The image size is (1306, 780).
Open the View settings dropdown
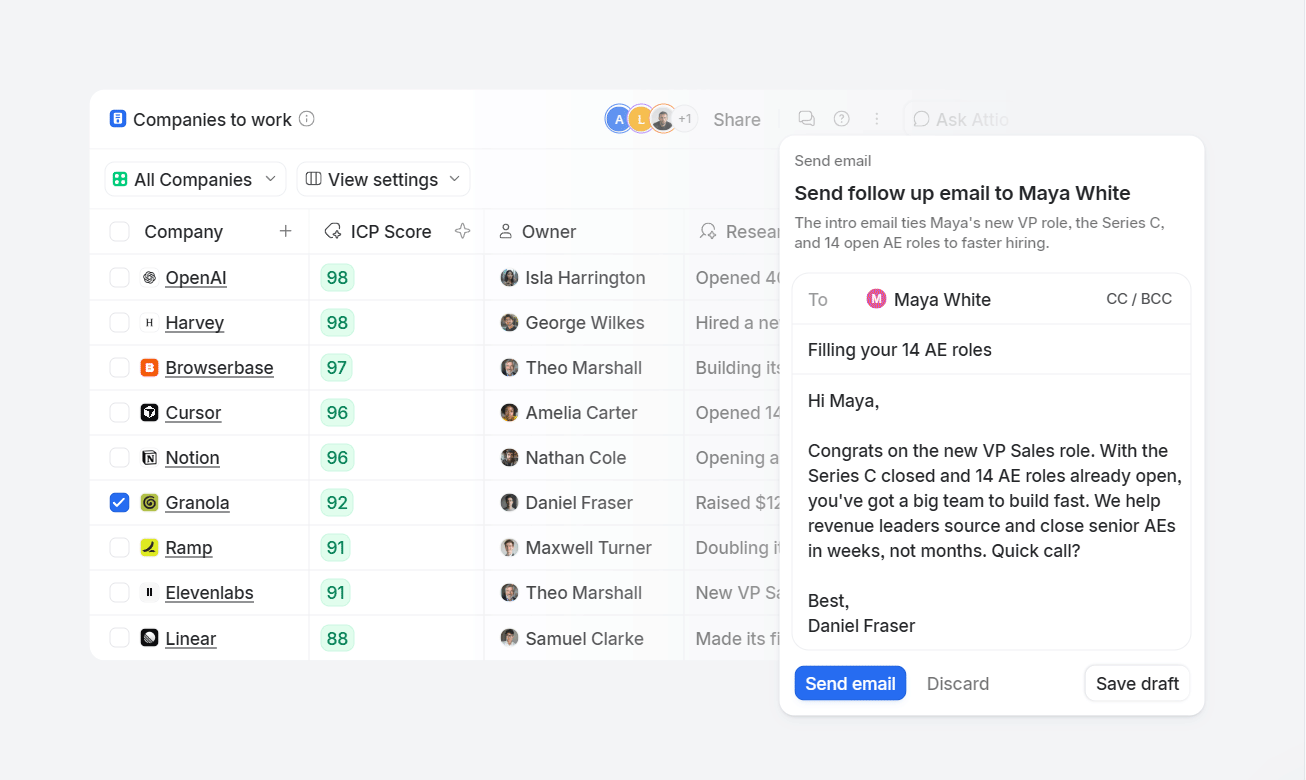point(383,179)
